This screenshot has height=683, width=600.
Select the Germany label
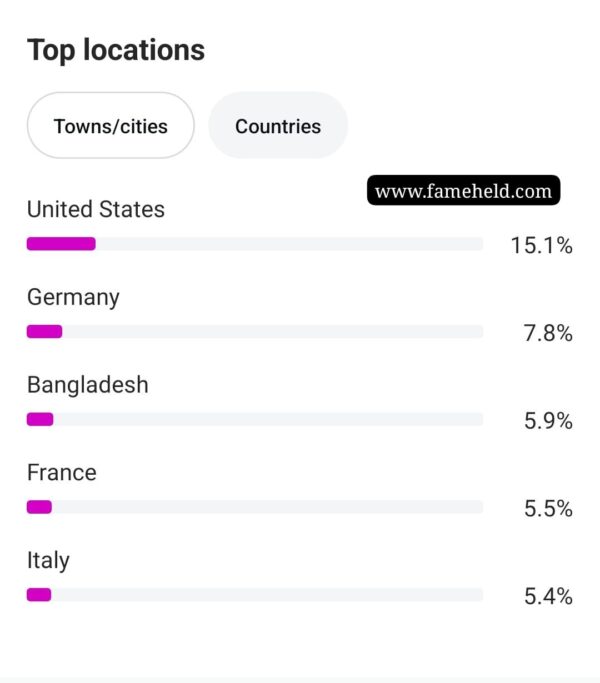[73, 298]
